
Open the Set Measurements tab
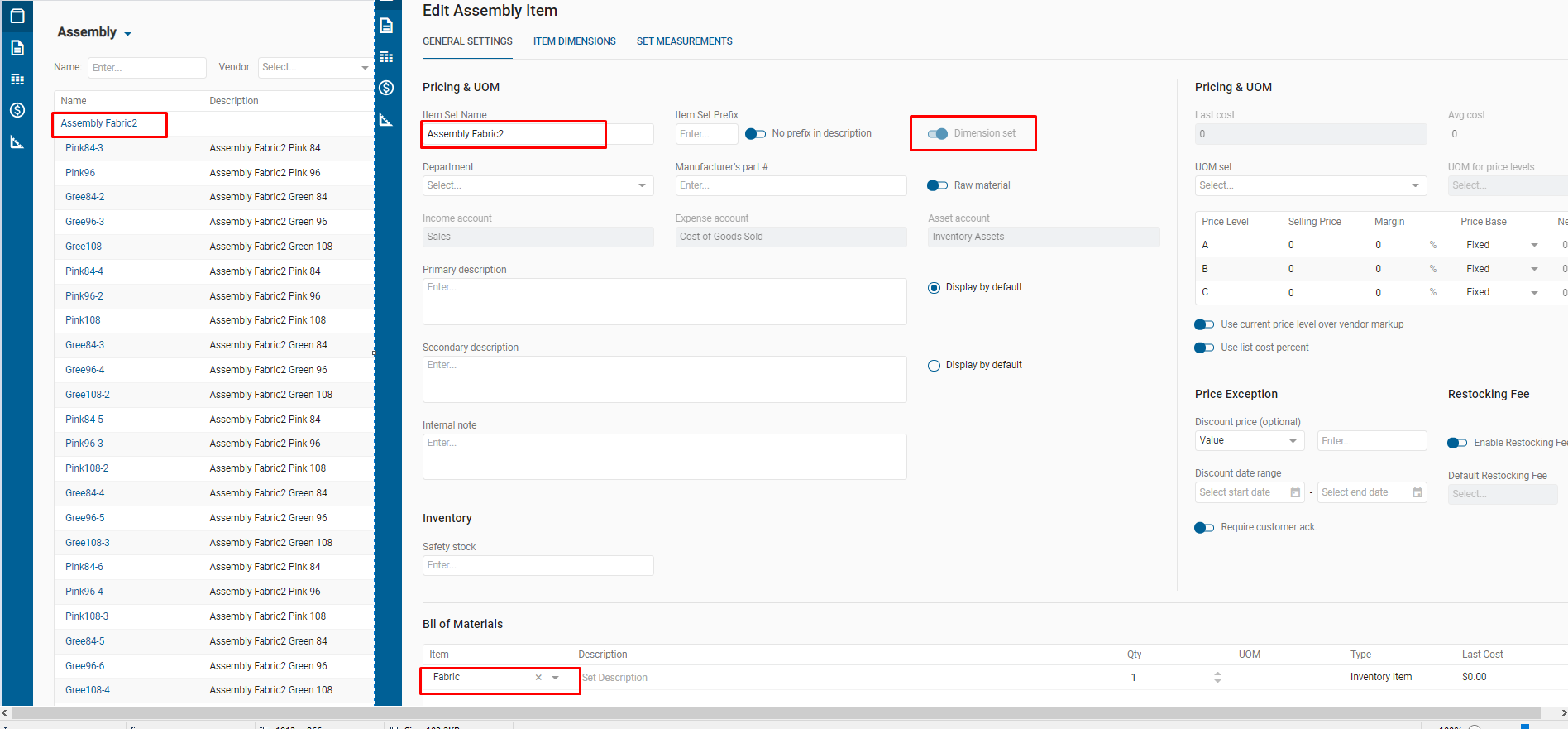tap(684, 41)
